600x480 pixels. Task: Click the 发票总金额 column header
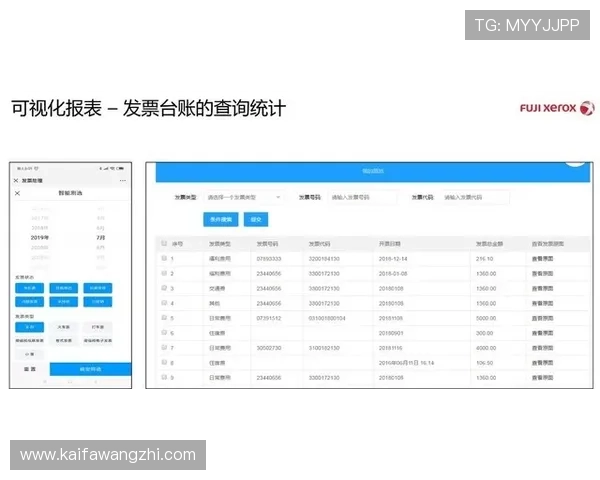(489, 244)
